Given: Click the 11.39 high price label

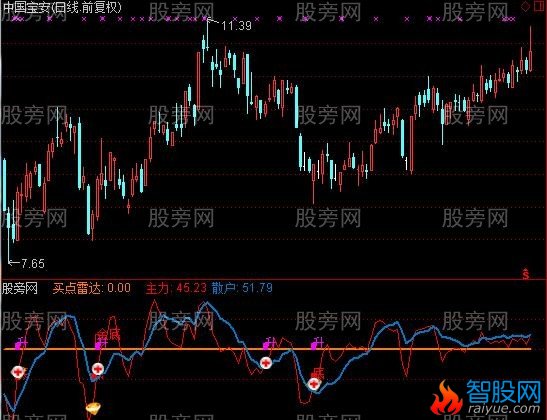Looking at the screenshot, I should [x=237, y=25].
